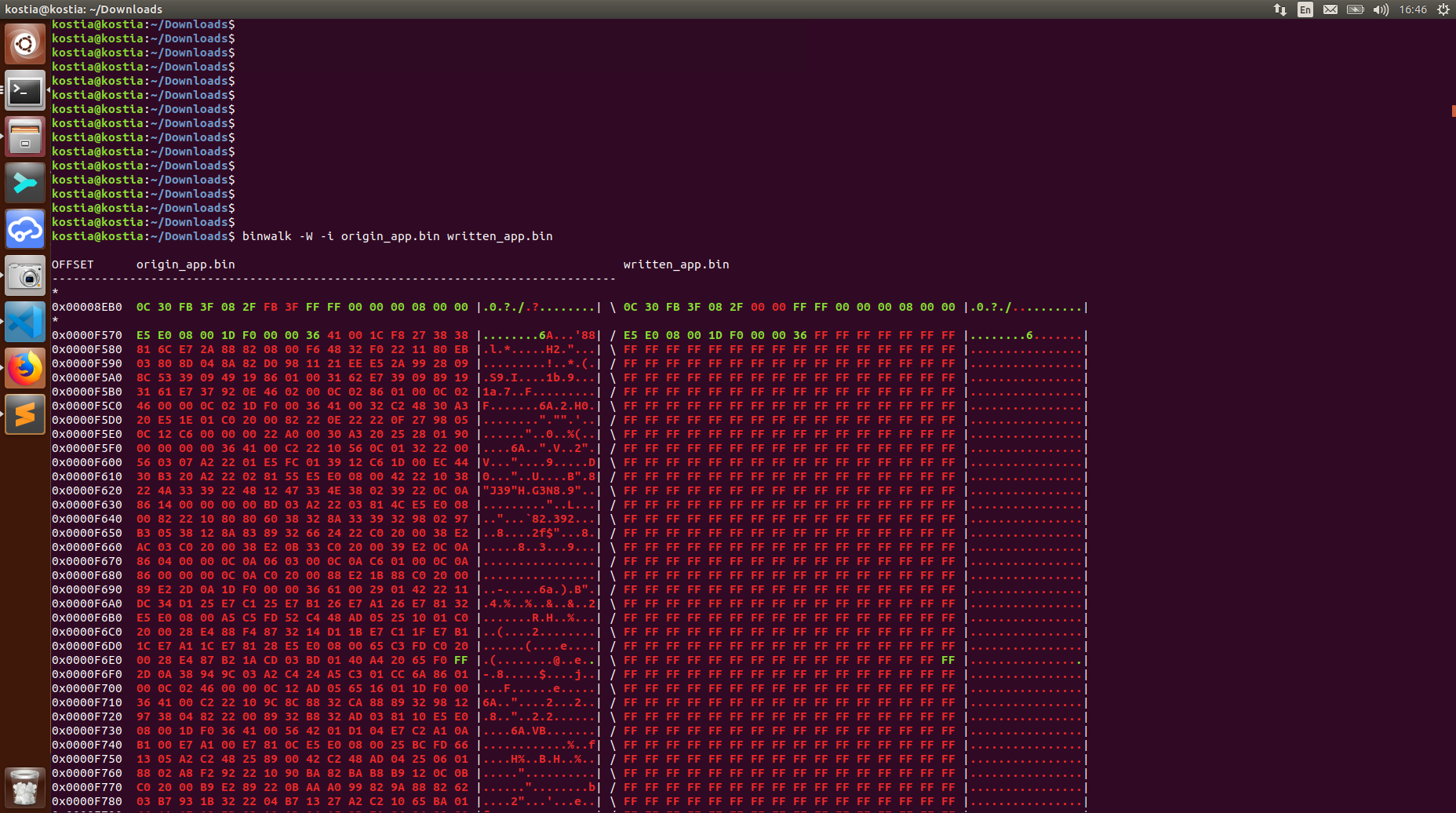Screen dimensions: 1456x813
Task: Click offset 0x0000F5D0 row label
Action: click(x=87, y=420)
